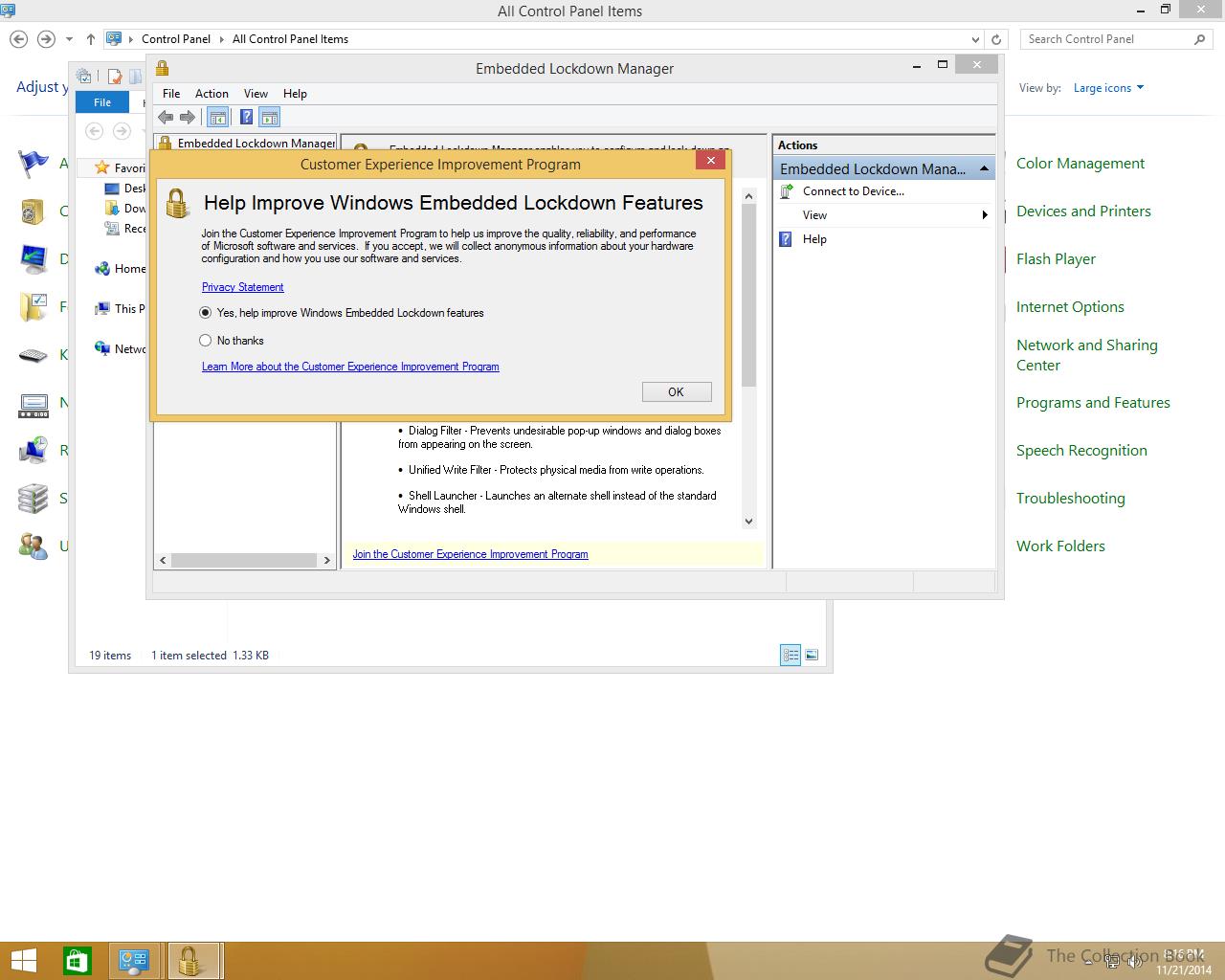
Task: Toggle Show/Hide Action Pane toolbar icon
Action: point(270,117)
